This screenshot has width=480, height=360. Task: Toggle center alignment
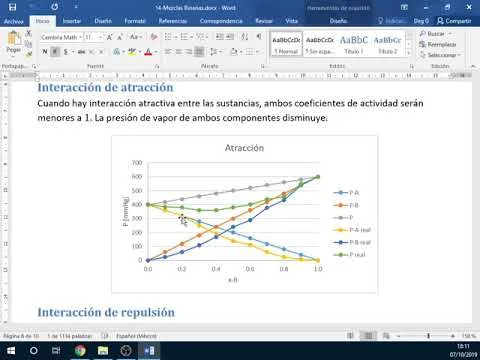pyautogui.click(x=178, y=52)
